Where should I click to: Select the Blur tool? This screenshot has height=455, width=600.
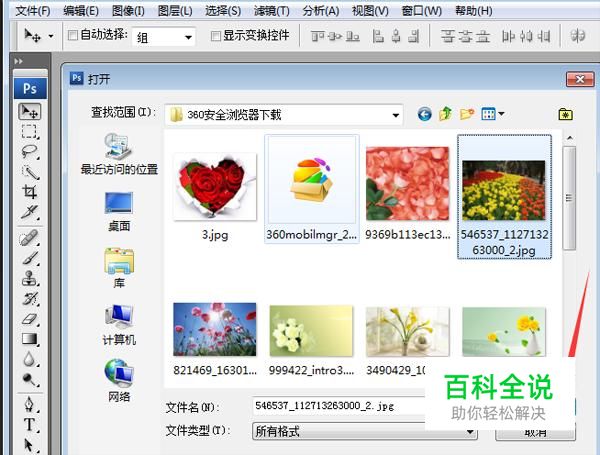29,359
